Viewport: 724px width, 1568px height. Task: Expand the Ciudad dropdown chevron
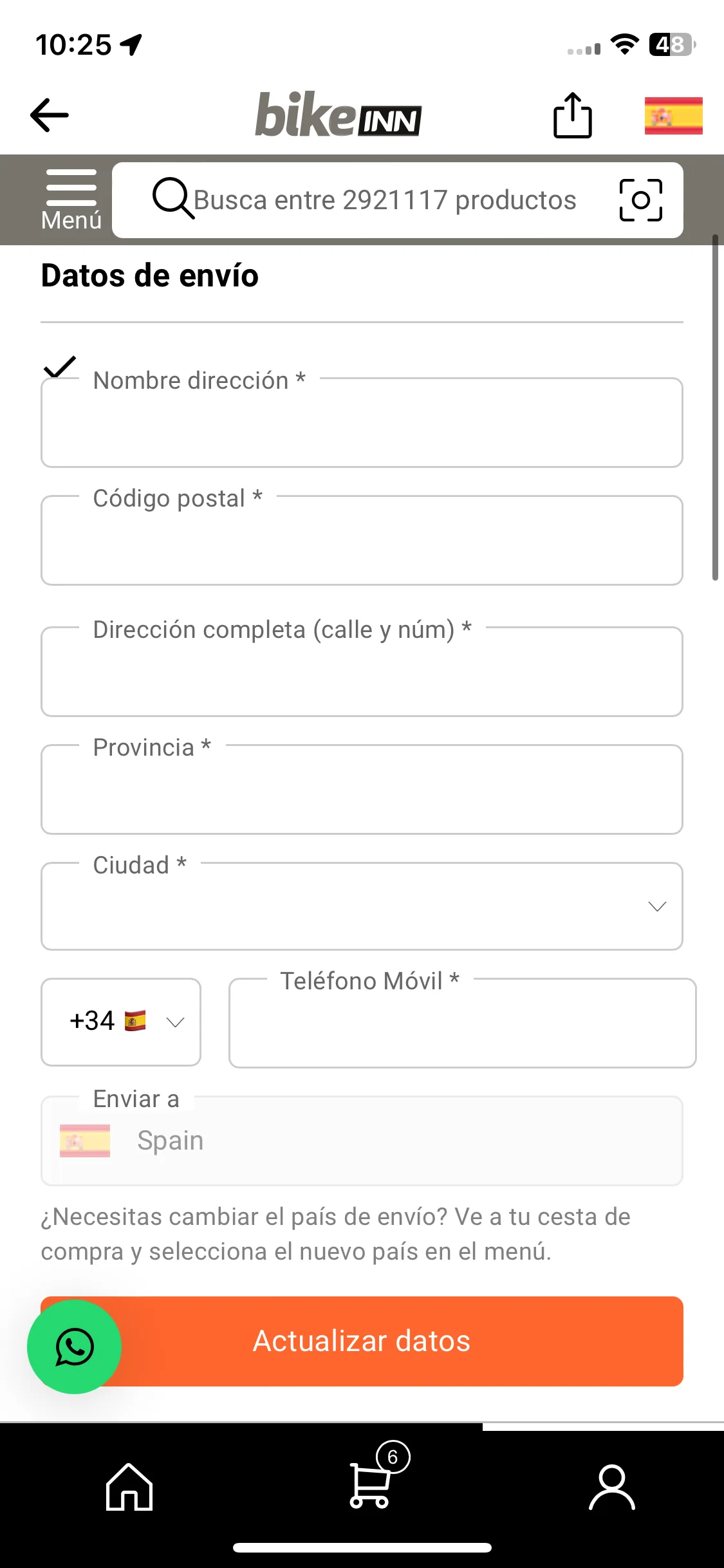(x=656, y=906)
